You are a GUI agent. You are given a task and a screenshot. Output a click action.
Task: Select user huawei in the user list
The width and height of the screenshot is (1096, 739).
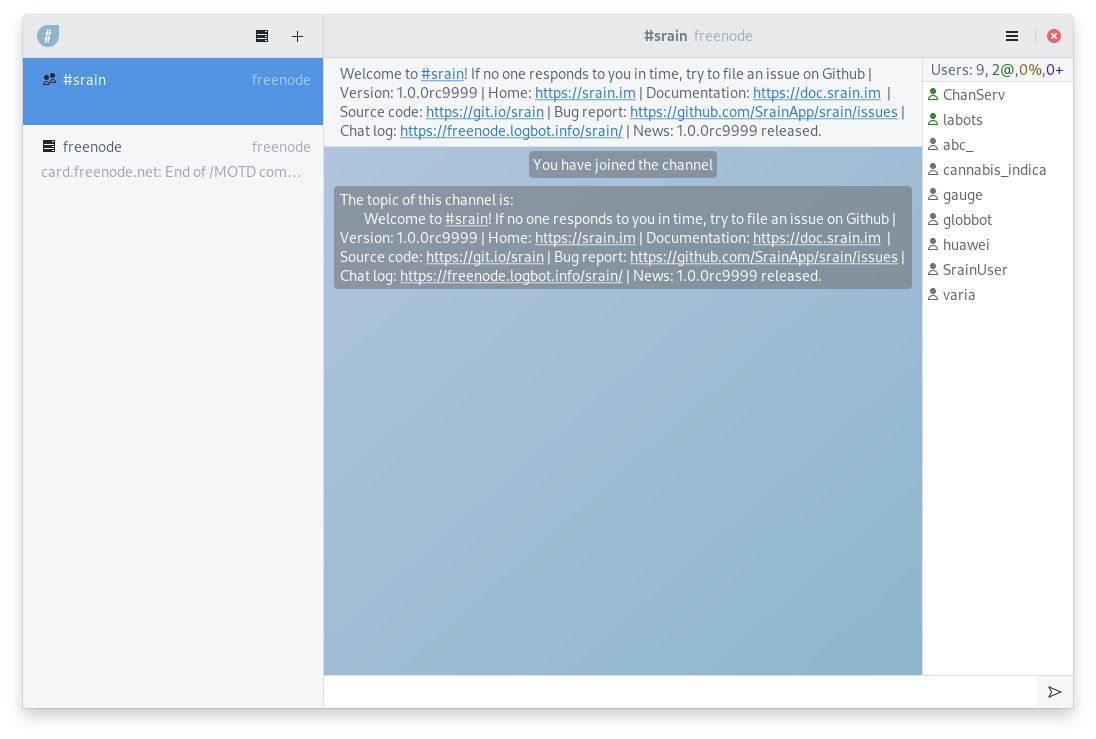tap(997, 245)
